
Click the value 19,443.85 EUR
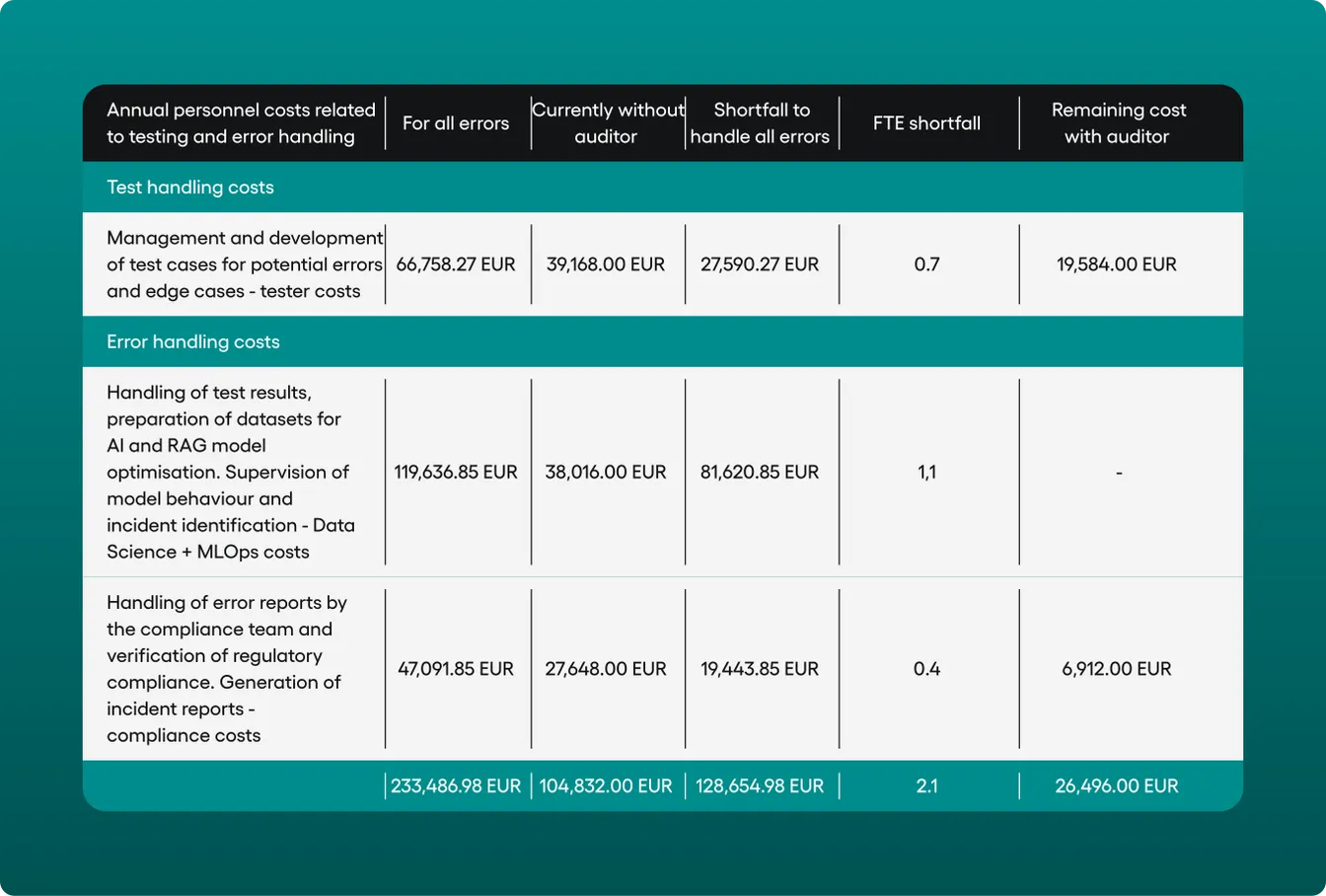[760, 669]
